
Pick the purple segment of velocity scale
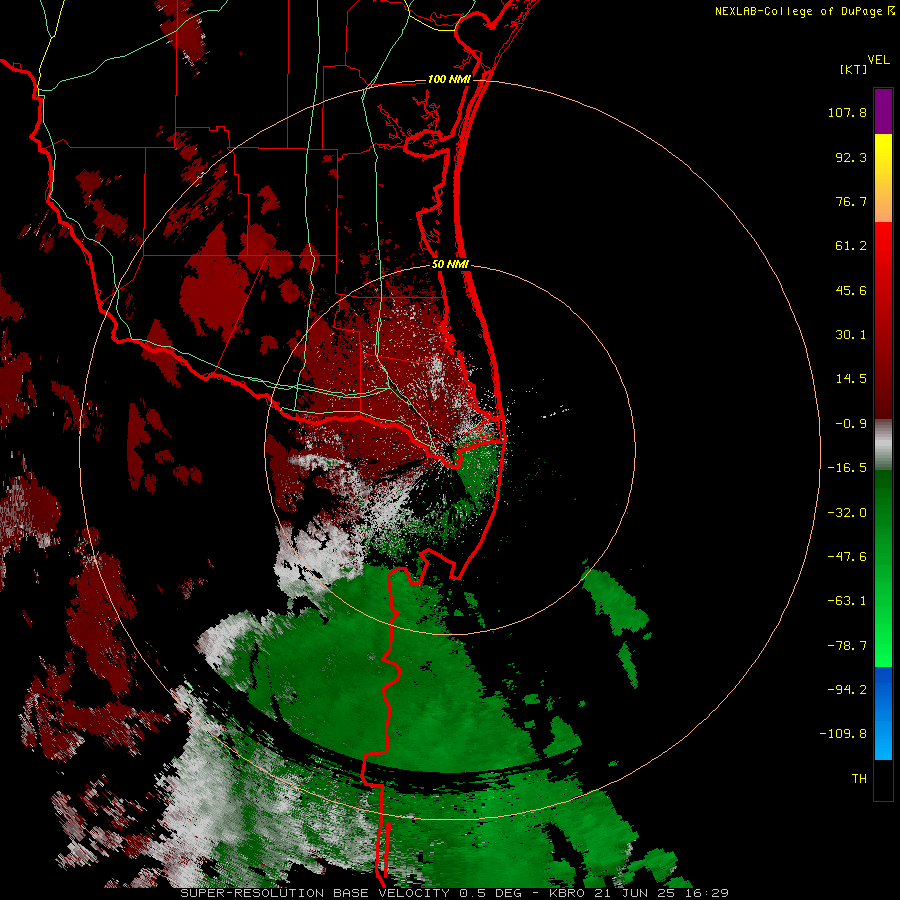pos(883,111)
